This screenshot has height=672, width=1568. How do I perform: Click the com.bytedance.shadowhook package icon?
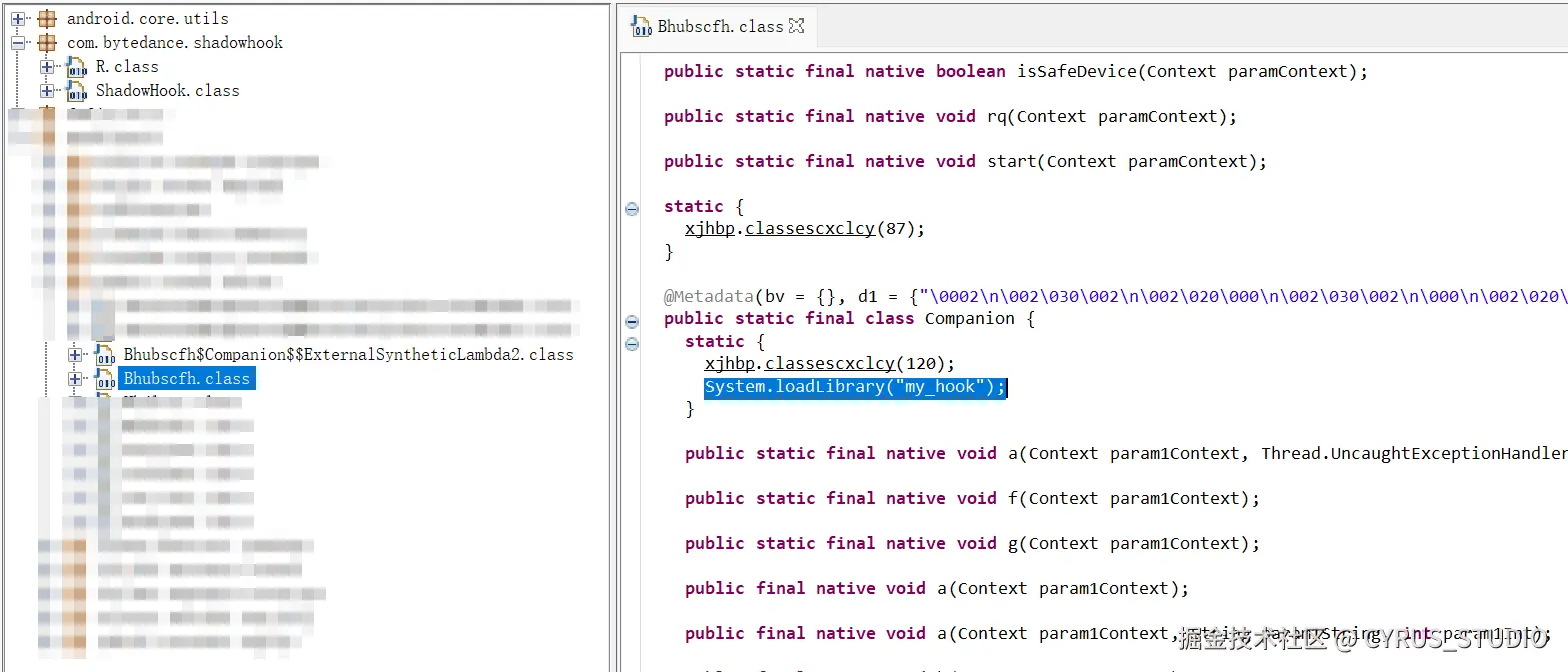[x=47, y=42]
